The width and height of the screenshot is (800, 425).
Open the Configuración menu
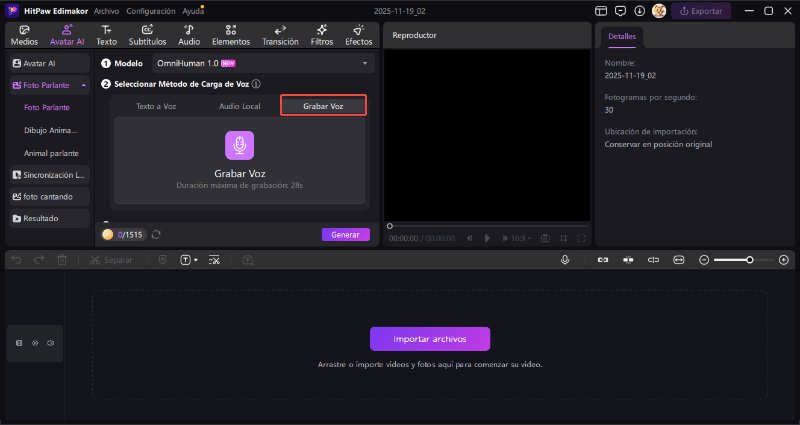151,11
